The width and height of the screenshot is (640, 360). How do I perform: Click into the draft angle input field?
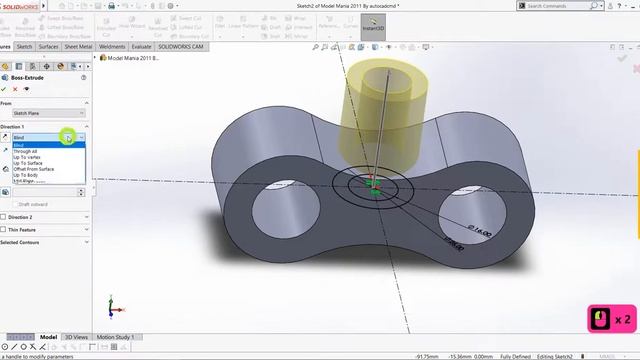click(x=45, y=192)
